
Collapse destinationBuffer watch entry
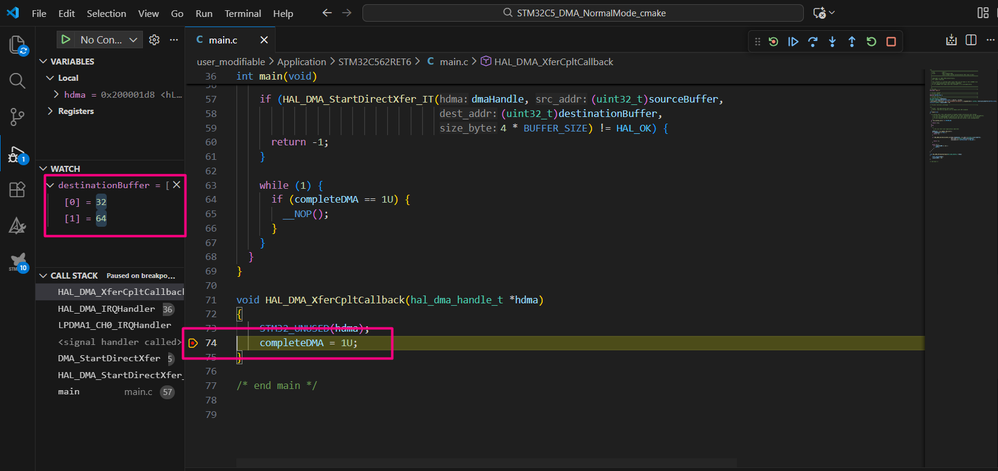click(x=51, y=185)
